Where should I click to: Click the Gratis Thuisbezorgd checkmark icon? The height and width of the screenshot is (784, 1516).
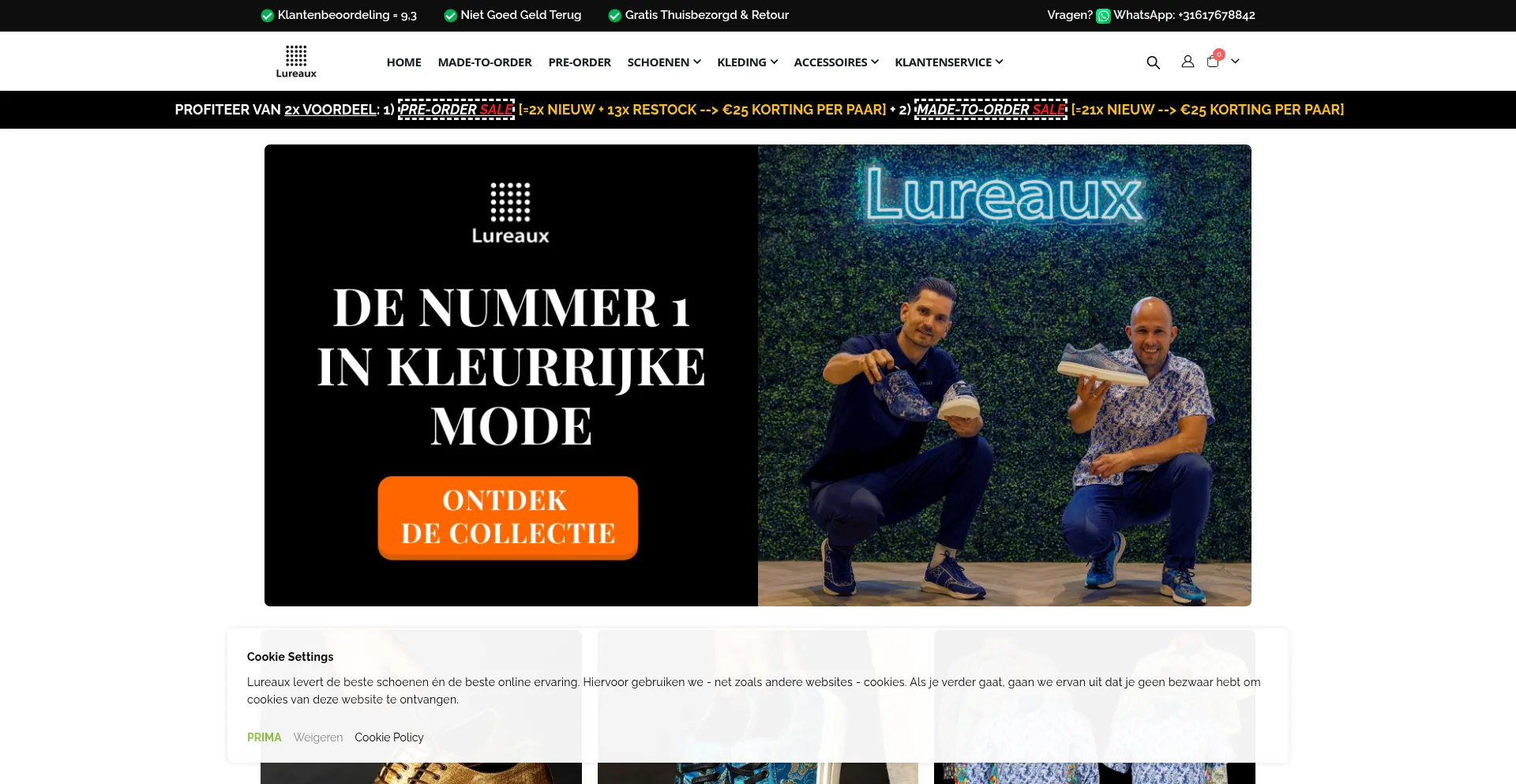click(615, 16)
